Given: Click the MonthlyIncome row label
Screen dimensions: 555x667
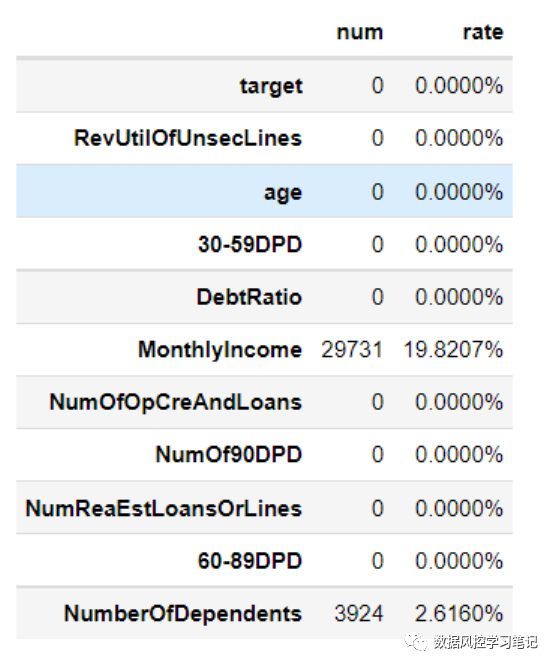Looking at the screenshot, I should (220, 350).
